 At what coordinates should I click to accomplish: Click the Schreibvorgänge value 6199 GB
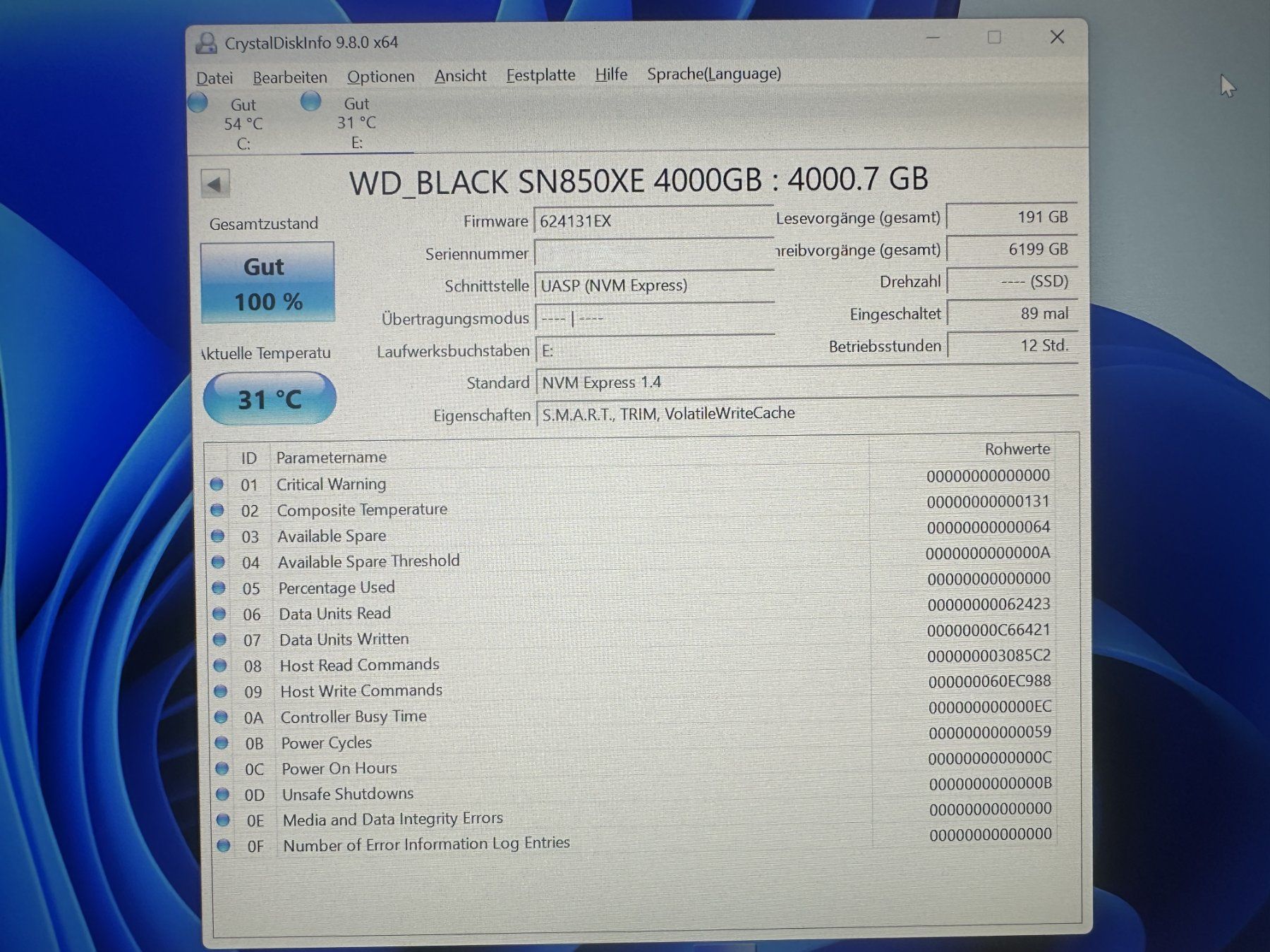point(1012,250)
